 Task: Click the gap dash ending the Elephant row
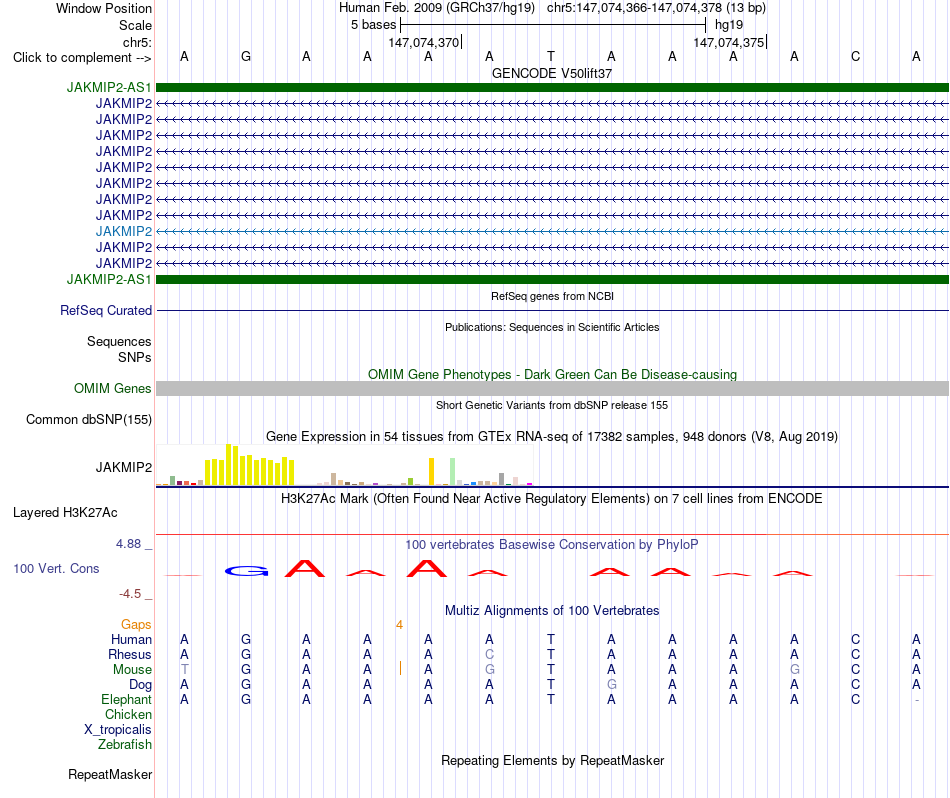[x=917, y=700]
